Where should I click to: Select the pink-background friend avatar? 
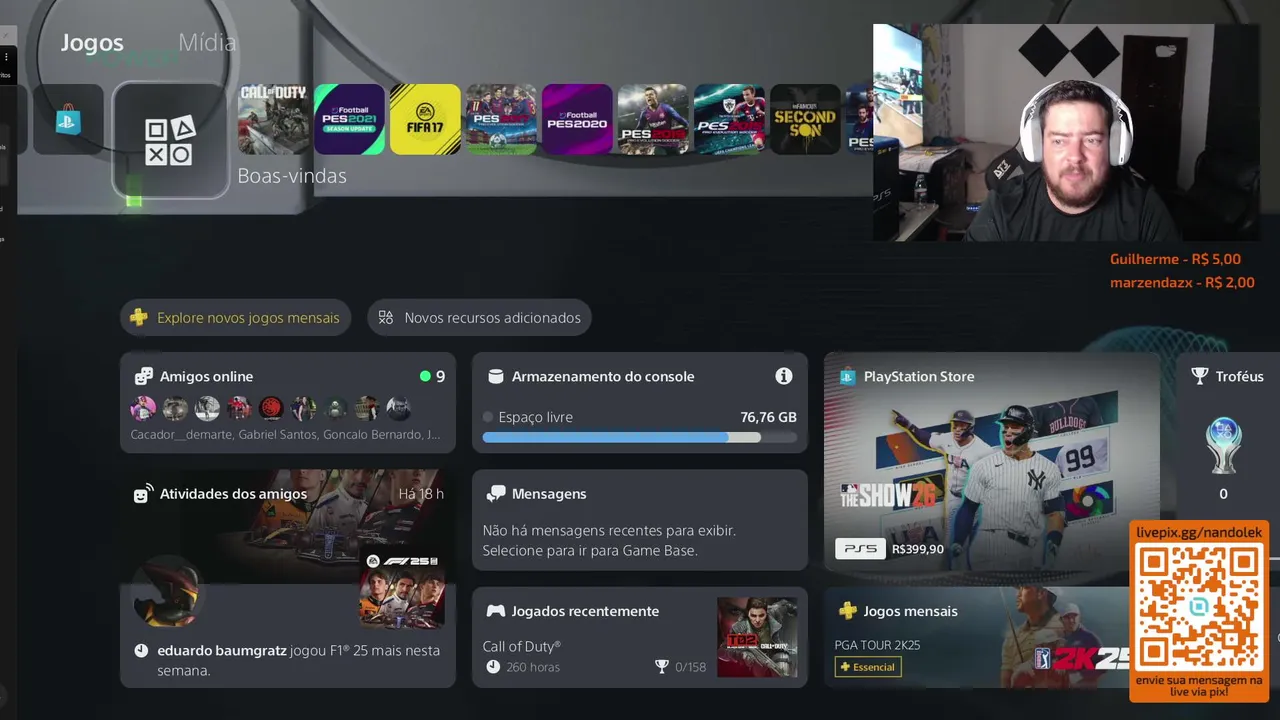click(x=143, y=408)
